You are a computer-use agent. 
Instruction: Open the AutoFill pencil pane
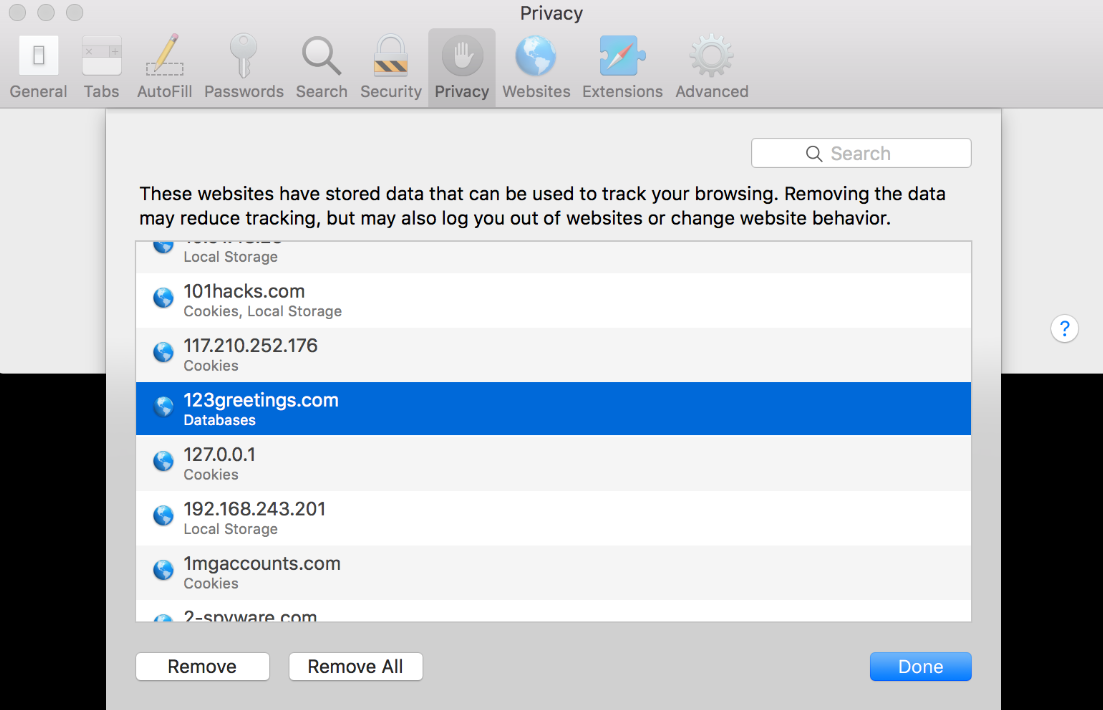coord(164,68)
